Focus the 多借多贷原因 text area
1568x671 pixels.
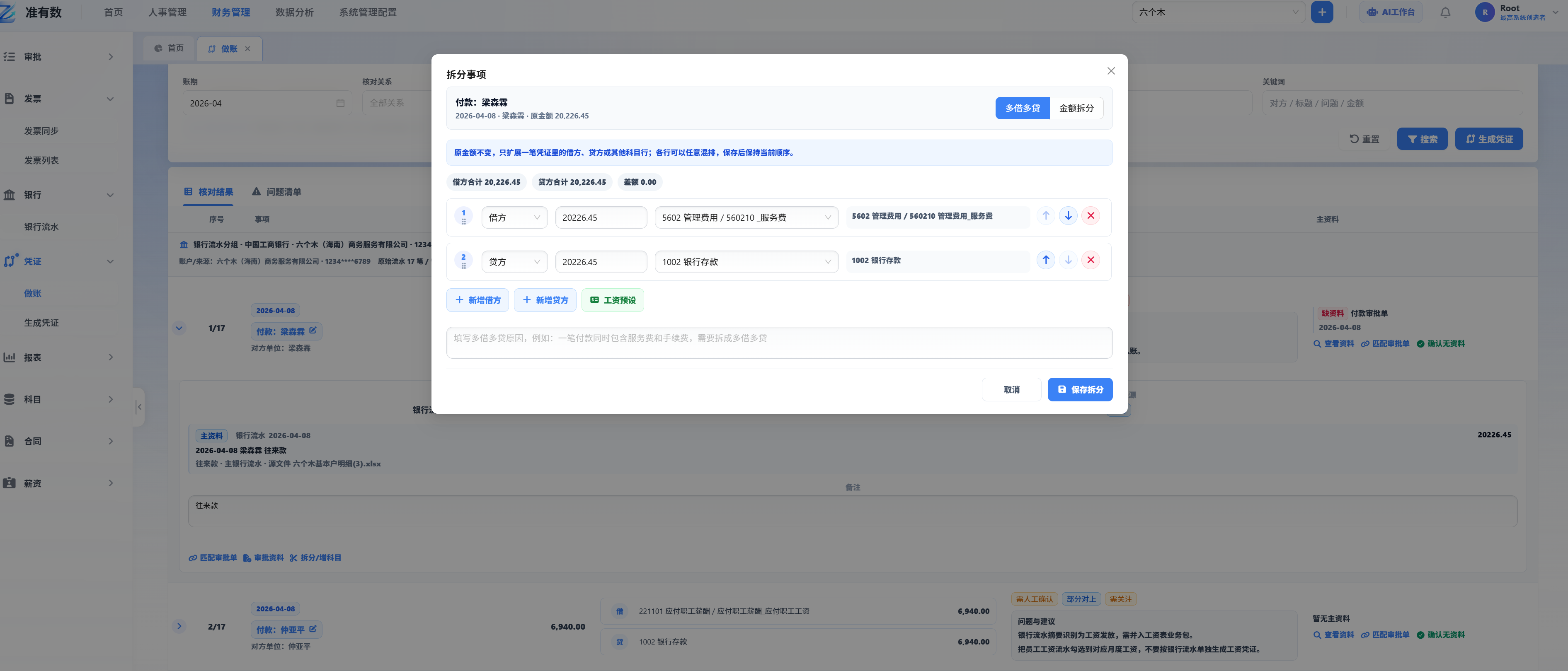tap(779, 343)
